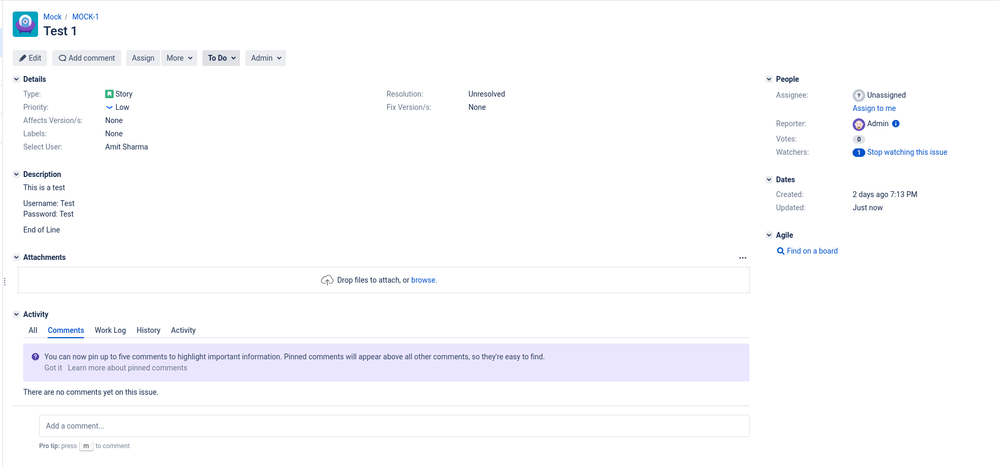Click the cloud upload icon in attachments

[327, 280]
